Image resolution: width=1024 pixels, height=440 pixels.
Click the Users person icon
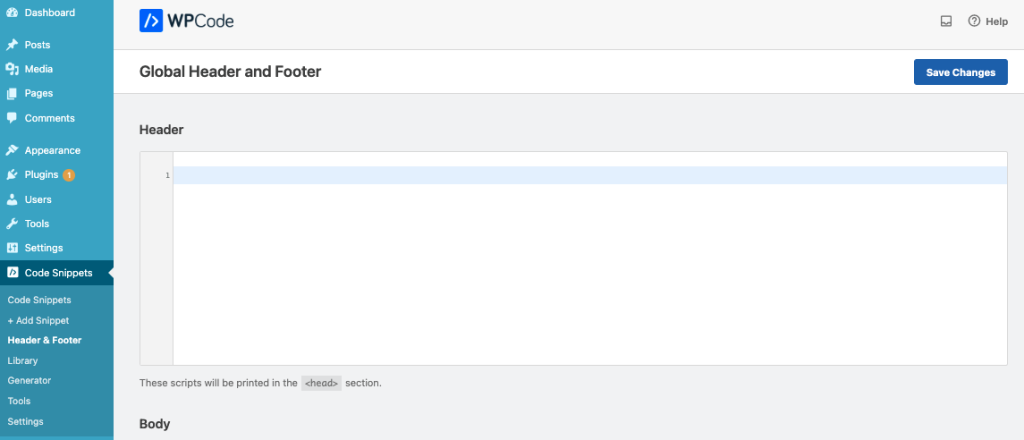coord(12,199)
